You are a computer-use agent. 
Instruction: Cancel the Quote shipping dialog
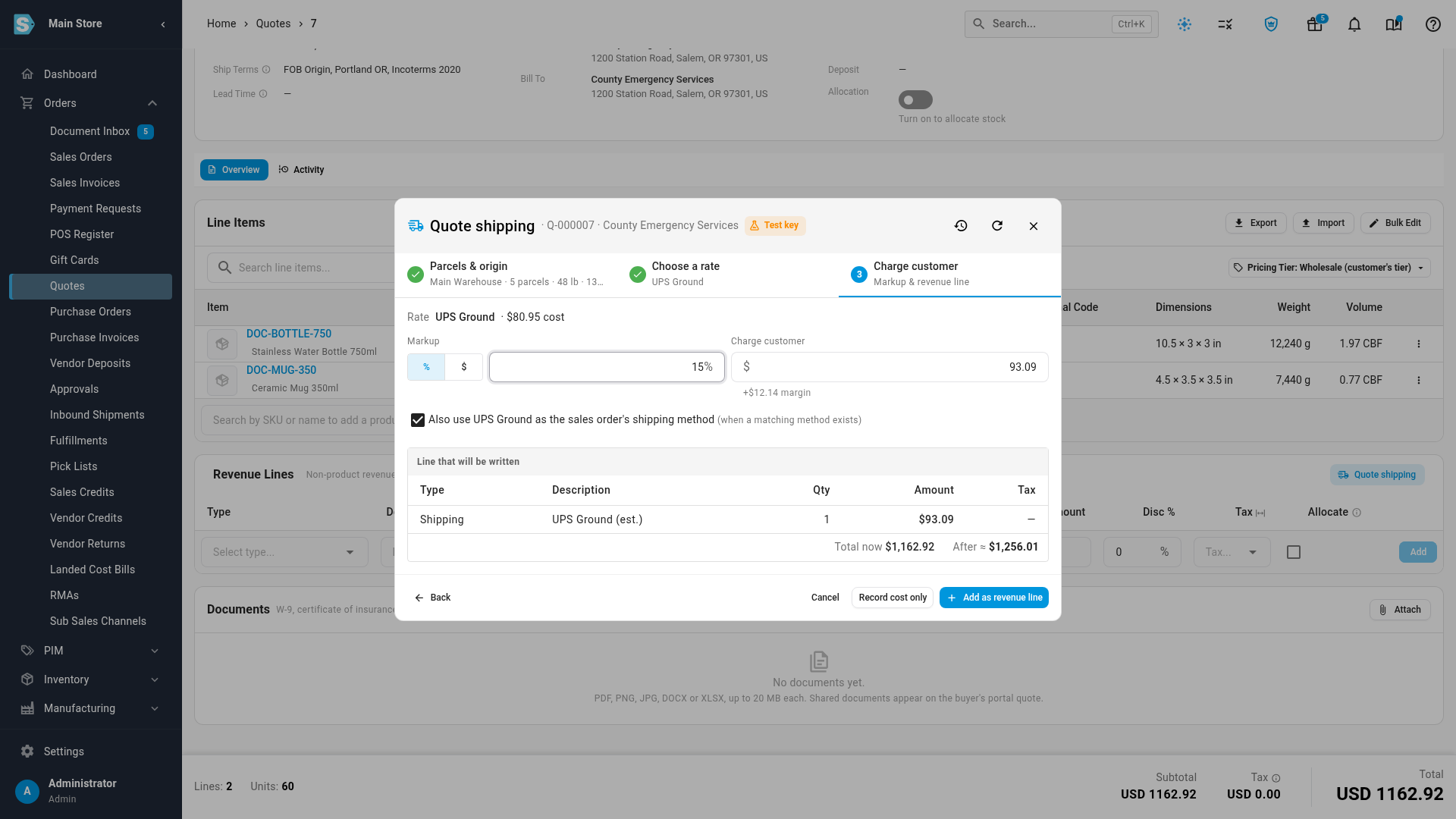(825, 598)
